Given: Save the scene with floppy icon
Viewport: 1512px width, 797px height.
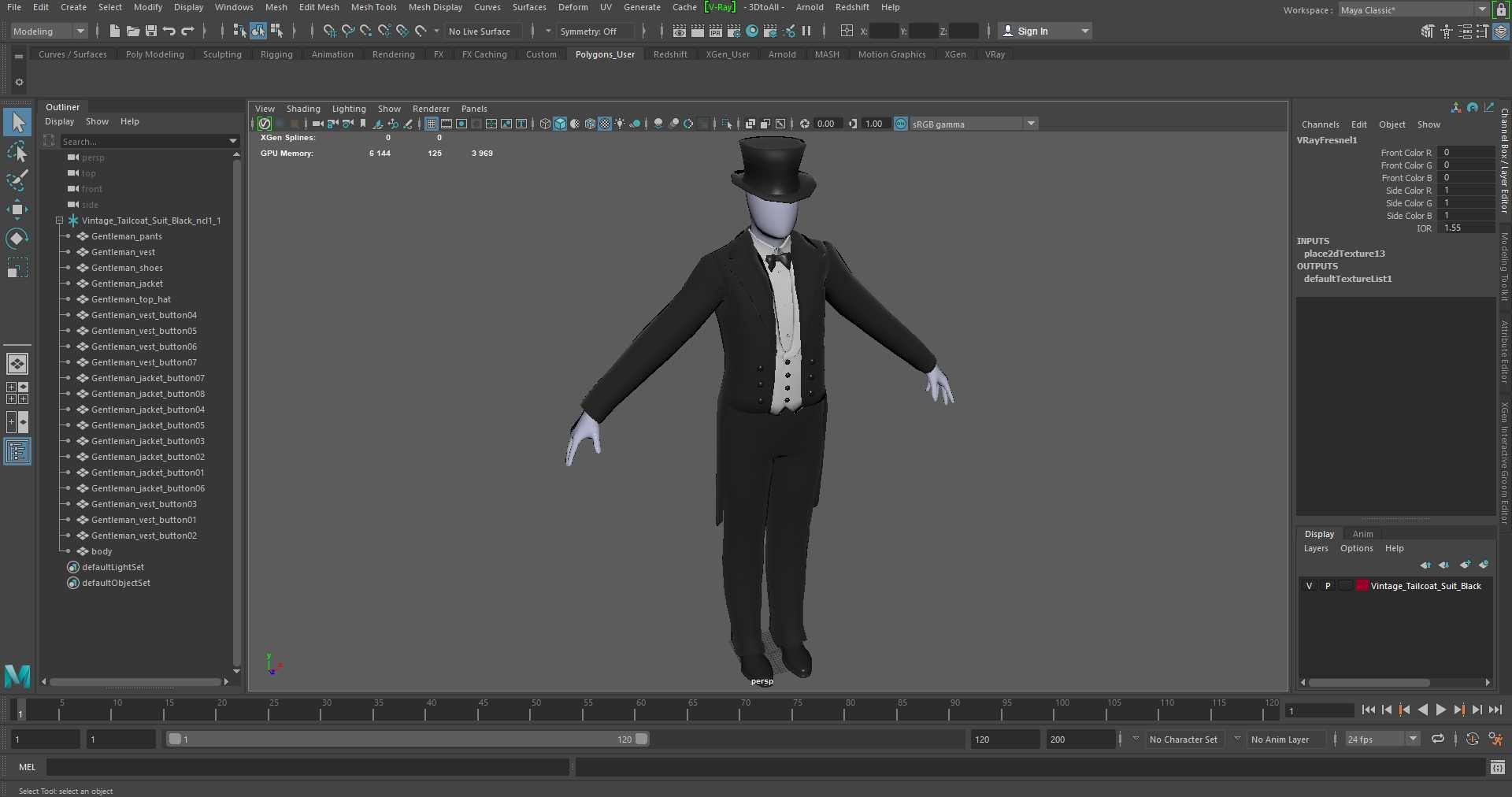Looking at the screenshot, I should tap(151, 31).
